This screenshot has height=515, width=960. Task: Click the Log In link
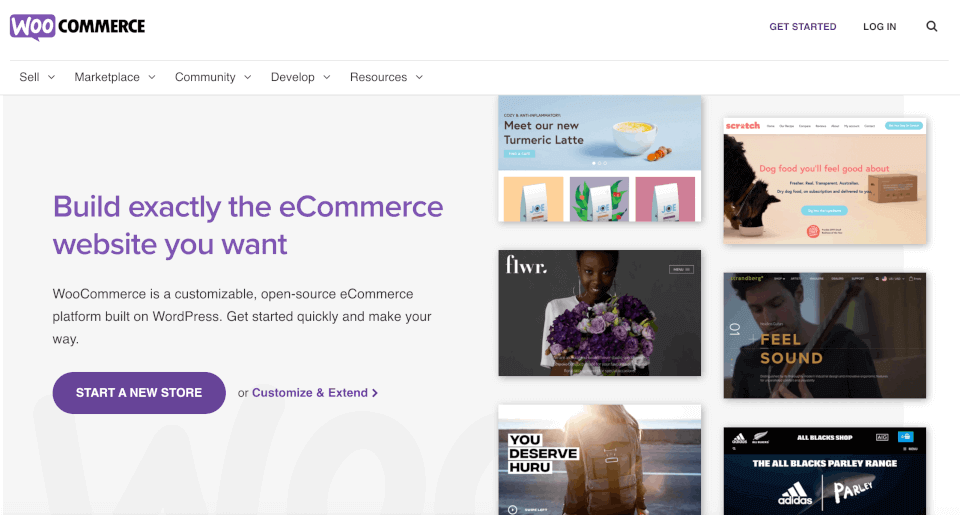coord(880,27)
